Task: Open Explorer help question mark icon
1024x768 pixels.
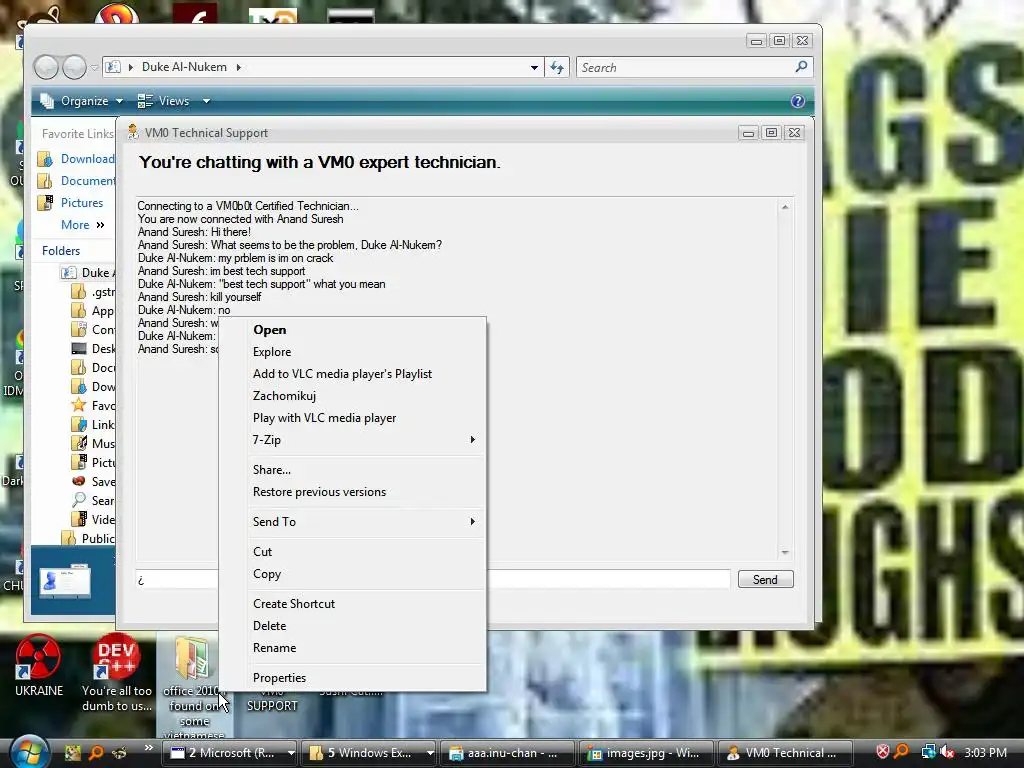Action: 797,101
